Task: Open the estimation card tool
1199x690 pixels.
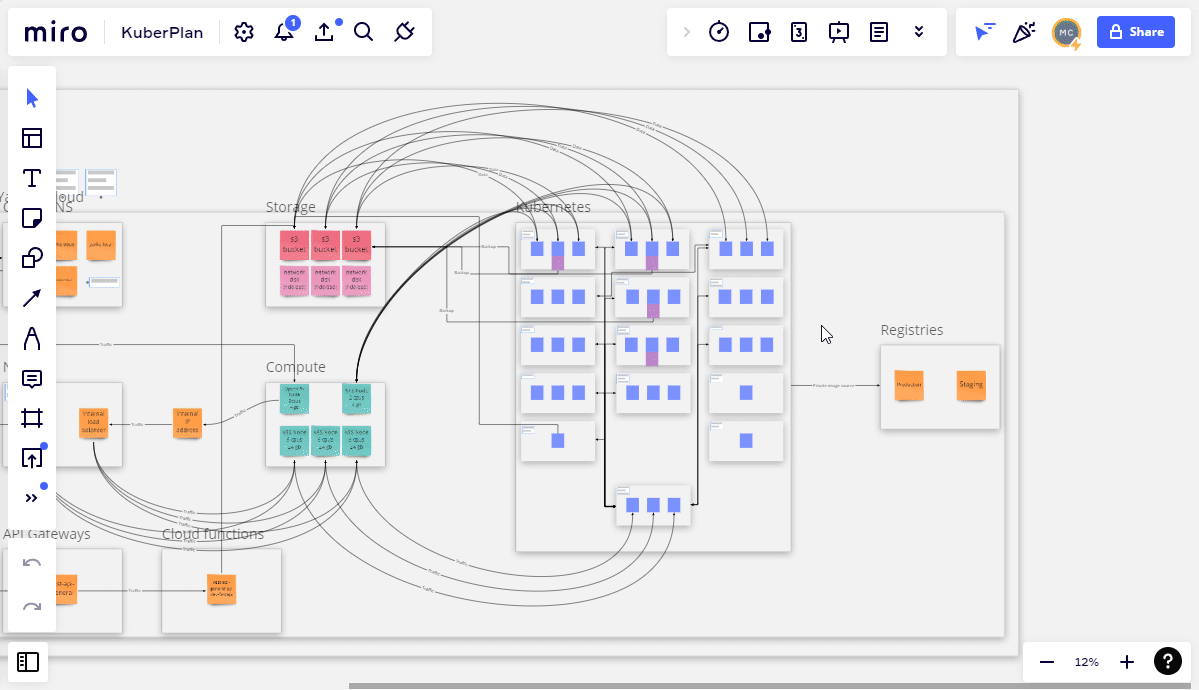Action: tap(799, 32)
